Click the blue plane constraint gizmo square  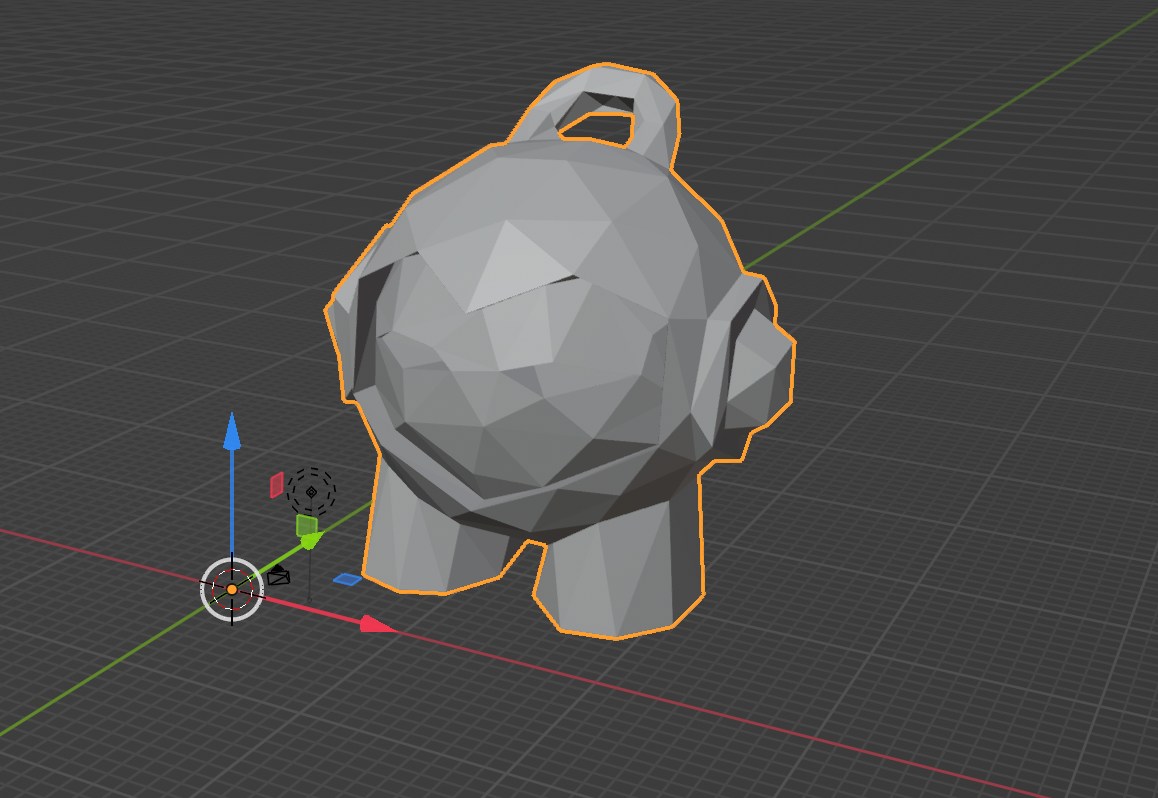[347, 578]
